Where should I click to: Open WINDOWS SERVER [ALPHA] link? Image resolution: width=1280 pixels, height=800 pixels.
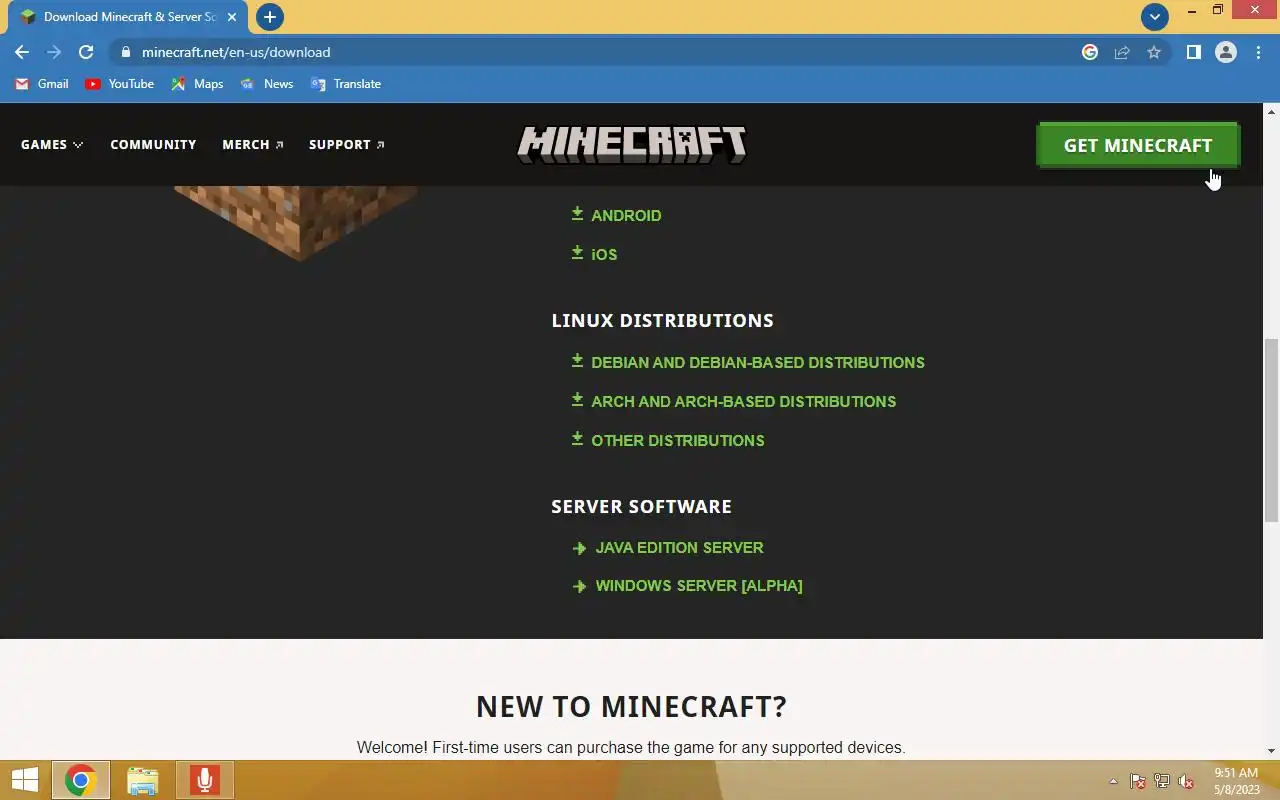[x=699, y=586]
